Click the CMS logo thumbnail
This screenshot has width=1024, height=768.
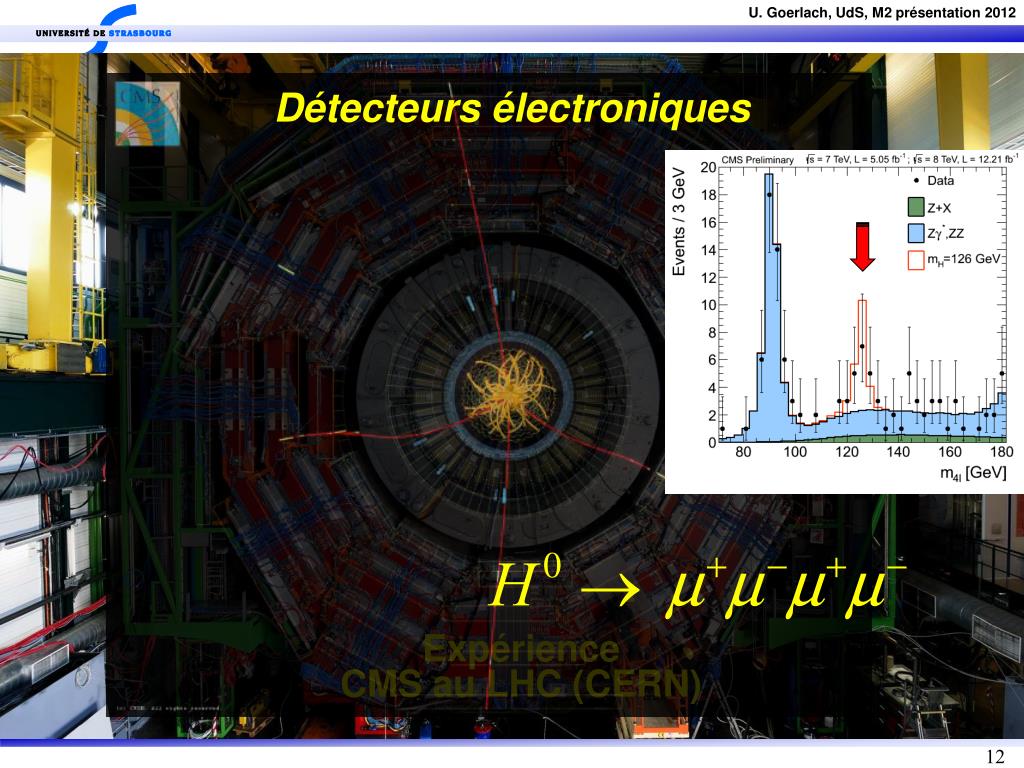click(148, 114)
